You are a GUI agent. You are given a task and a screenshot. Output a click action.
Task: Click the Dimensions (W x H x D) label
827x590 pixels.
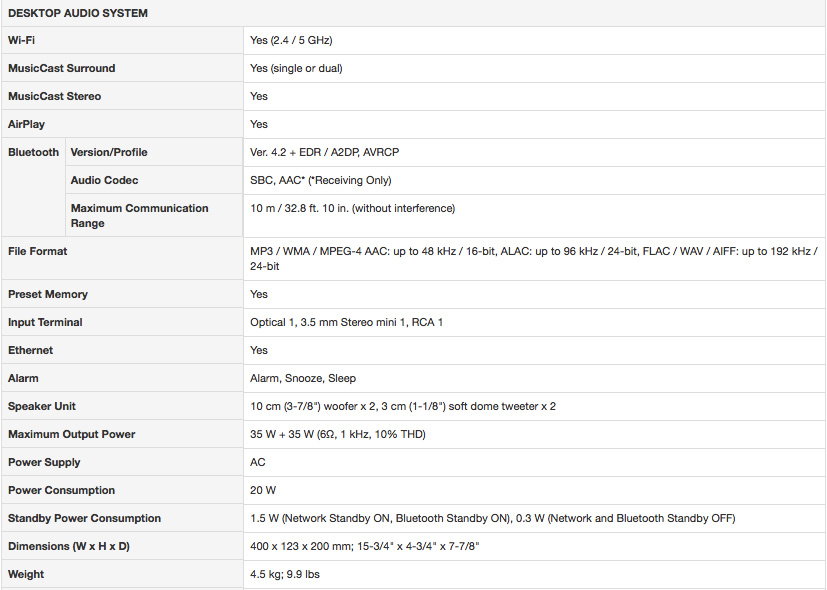tap(69, 546)
